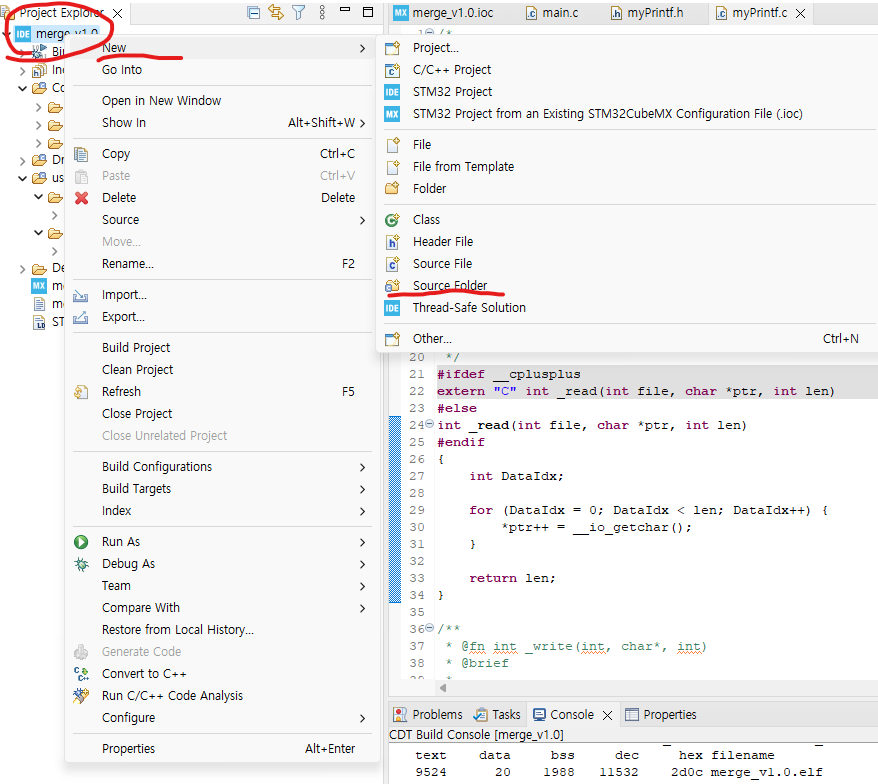This screenshot has width=878, height=784.
Task: Expand Compare With submenu arrow
Action: [x=362, y=609]
